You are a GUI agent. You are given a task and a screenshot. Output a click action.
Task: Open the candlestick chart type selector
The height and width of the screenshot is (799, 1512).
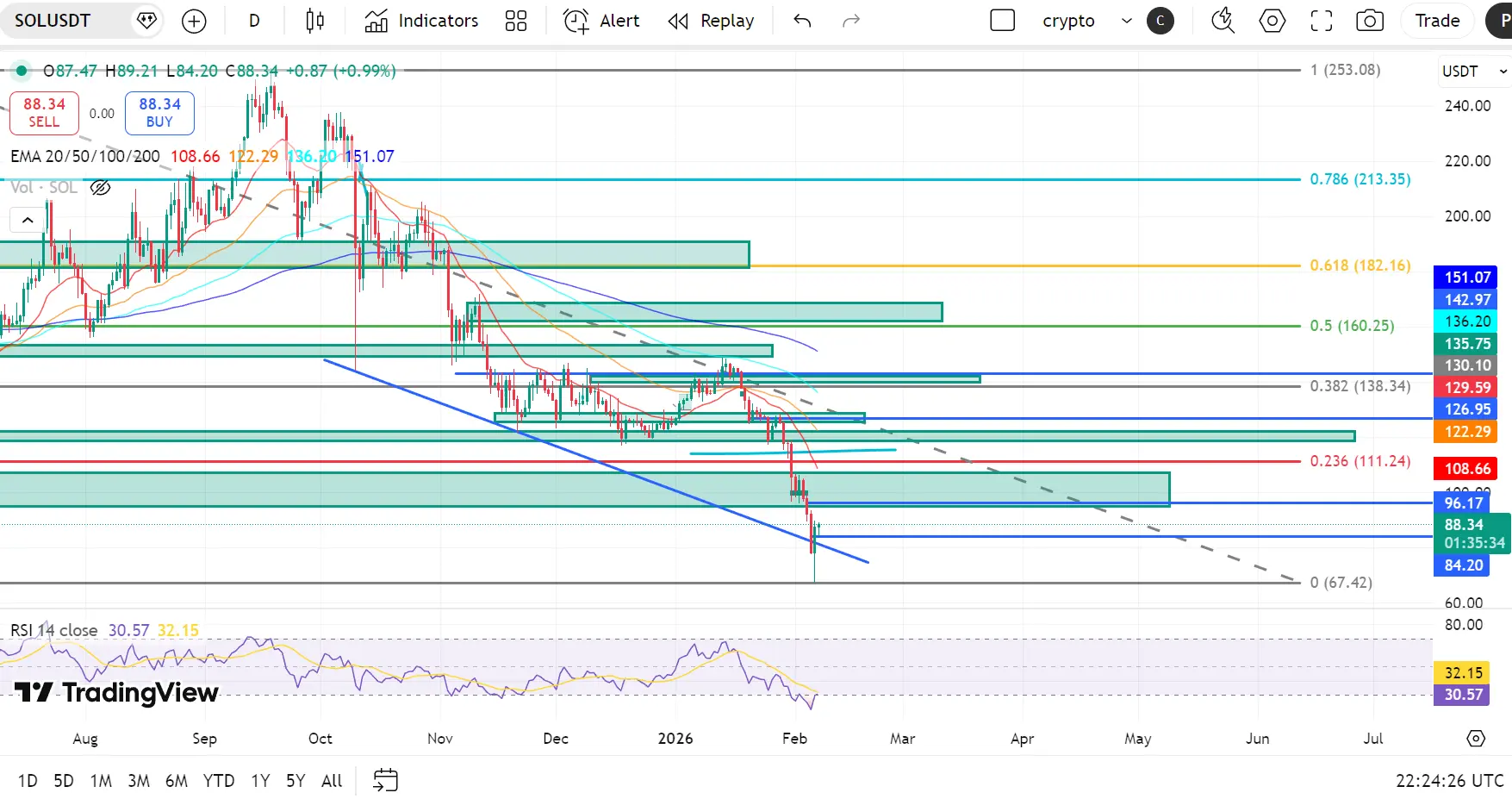point(315,21)
